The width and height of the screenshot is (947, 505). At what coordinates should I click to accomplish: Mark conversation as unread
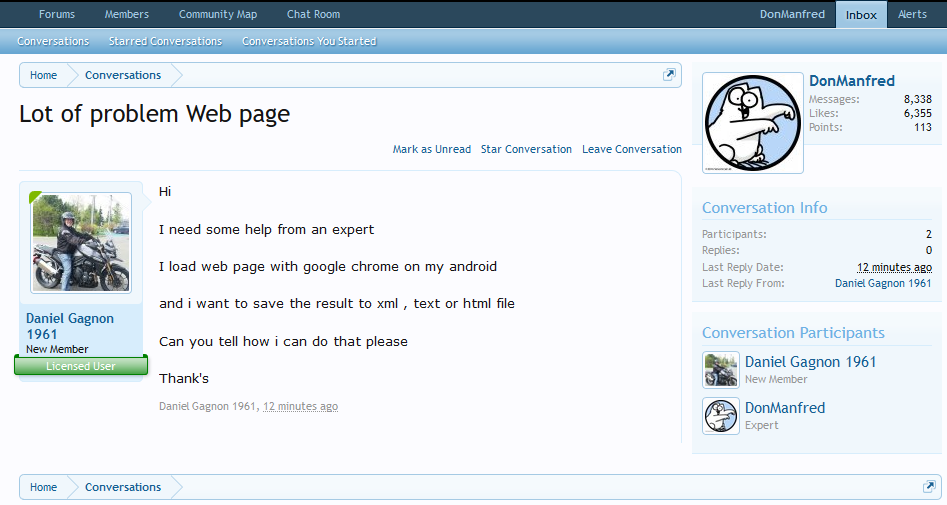click(x=431, y=149)
